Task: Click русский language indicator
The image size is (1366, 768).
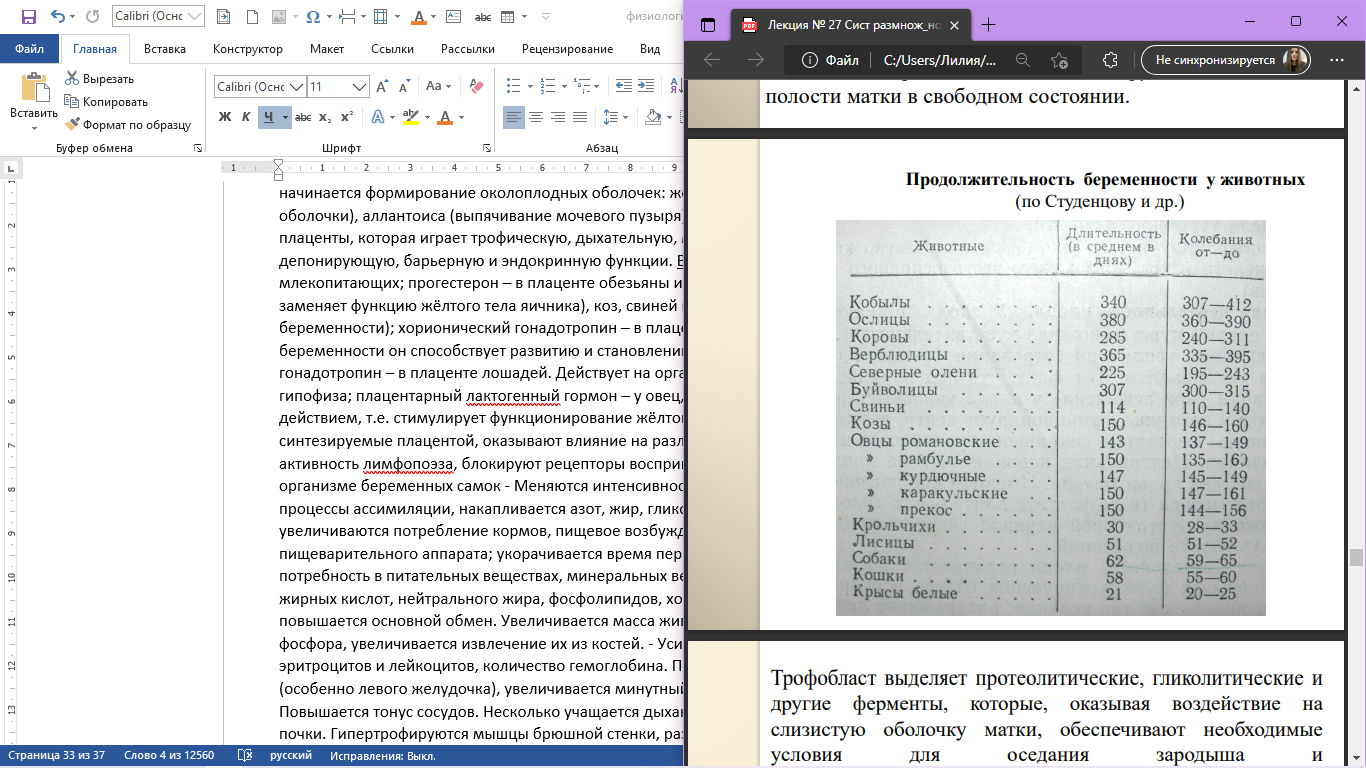Action: (x=291, y=756)
